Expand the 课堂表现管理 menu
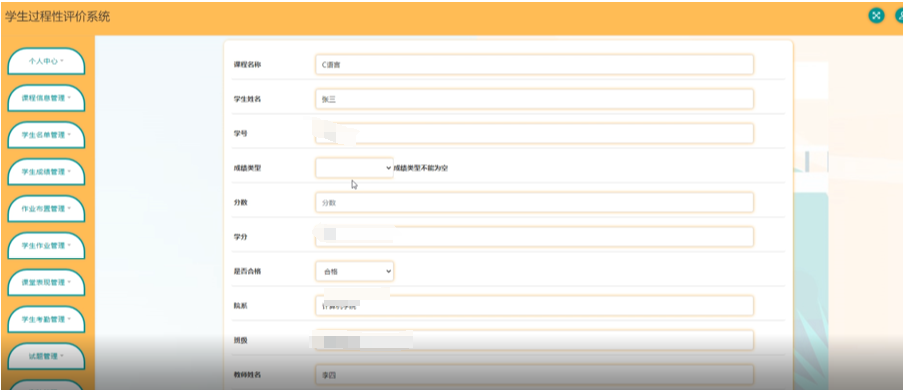 46,282
